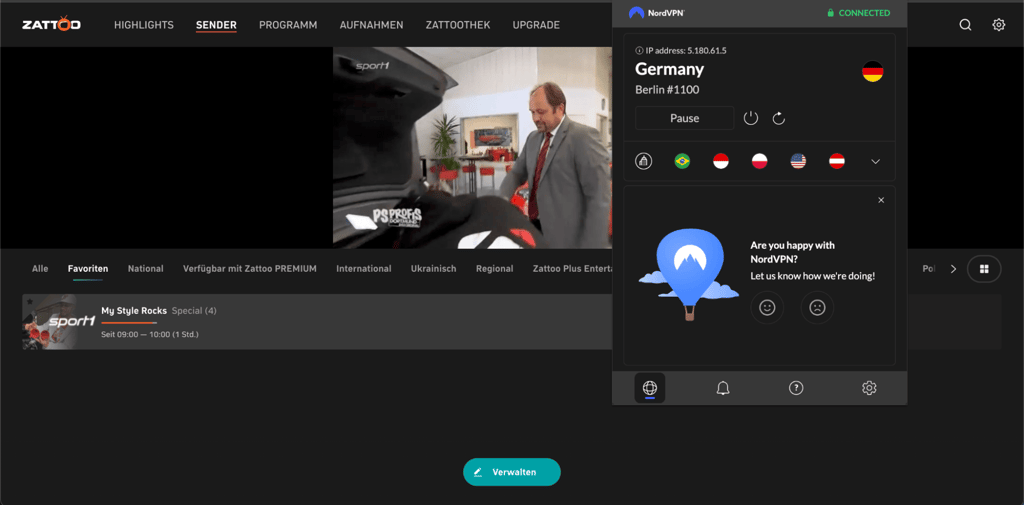Close the NordVPN feedback card
The width and height of the screenshot is (1024, 505).
pyautogui.click(x=881, y=200)
